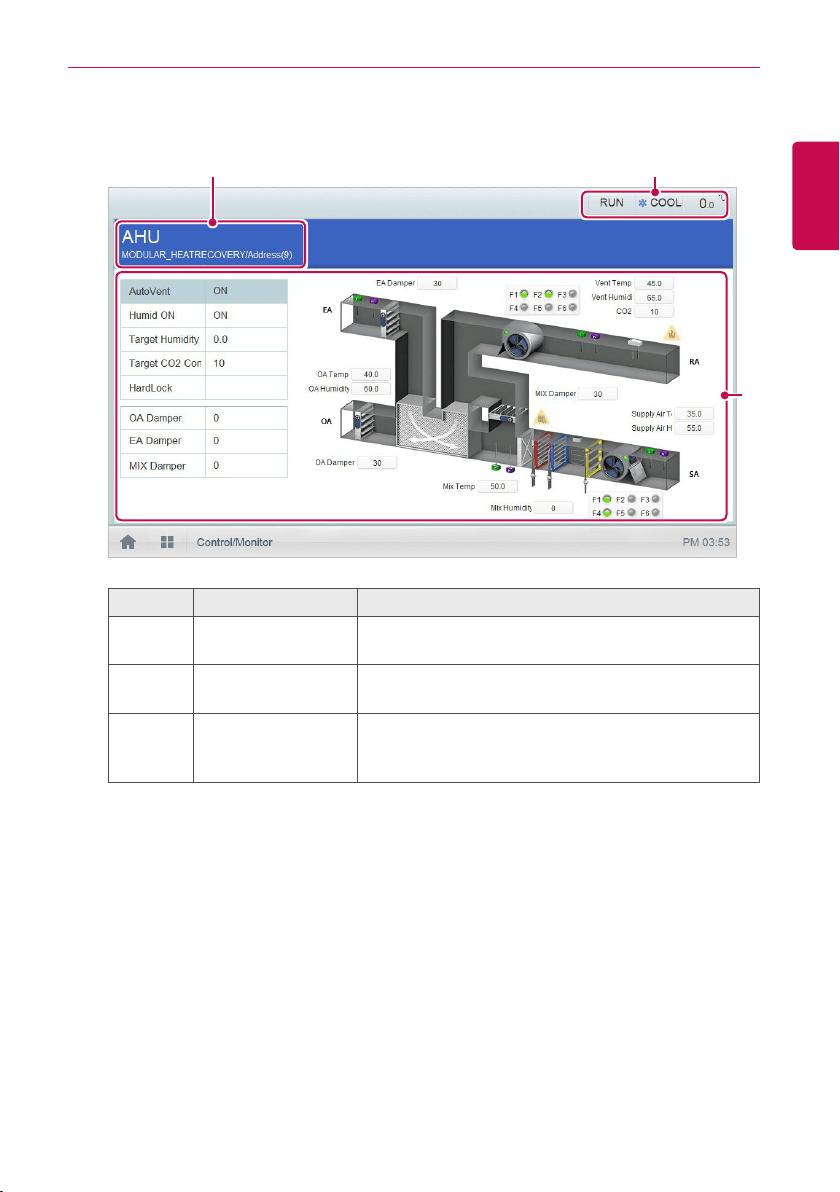Click the F1 lamp in the upper fan panel

click(x=524, y=294)
